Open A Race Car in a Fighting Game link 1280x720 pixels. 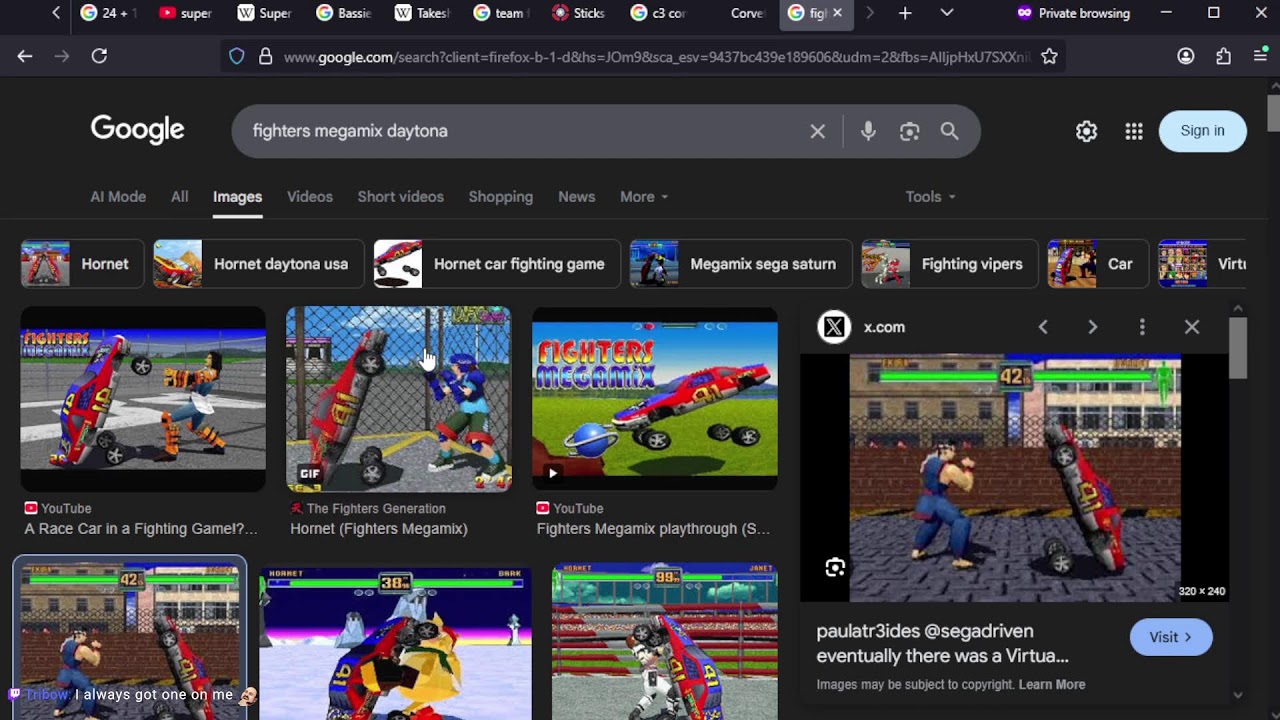coord(141,528)
